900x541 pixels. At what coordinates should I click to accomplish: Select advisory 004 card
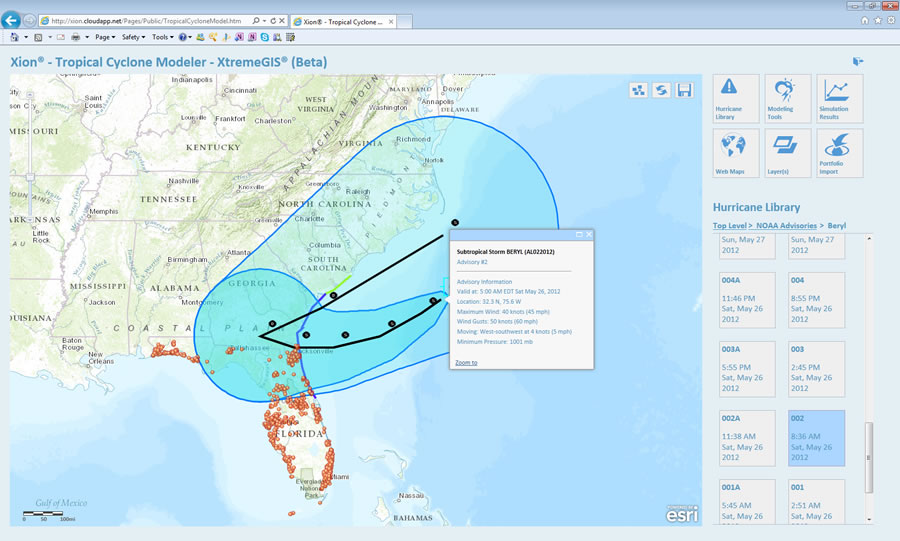click(x=816, y=300)
